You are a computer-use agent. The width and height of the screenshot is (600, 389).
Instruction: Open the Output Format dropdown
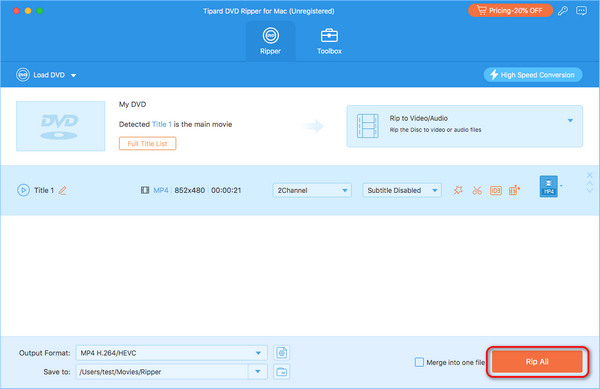[x=171, y=353]
